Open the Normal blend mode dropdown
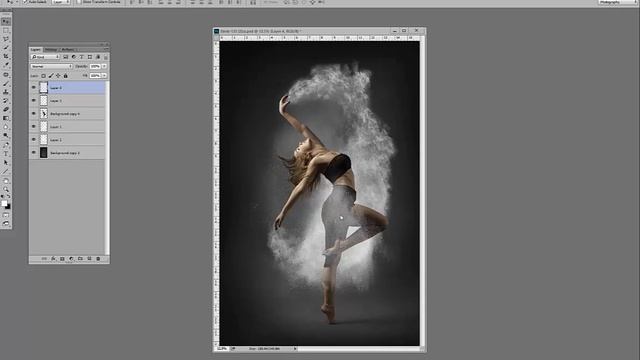This screenshot has width=640, height=360. click(51, 66)
